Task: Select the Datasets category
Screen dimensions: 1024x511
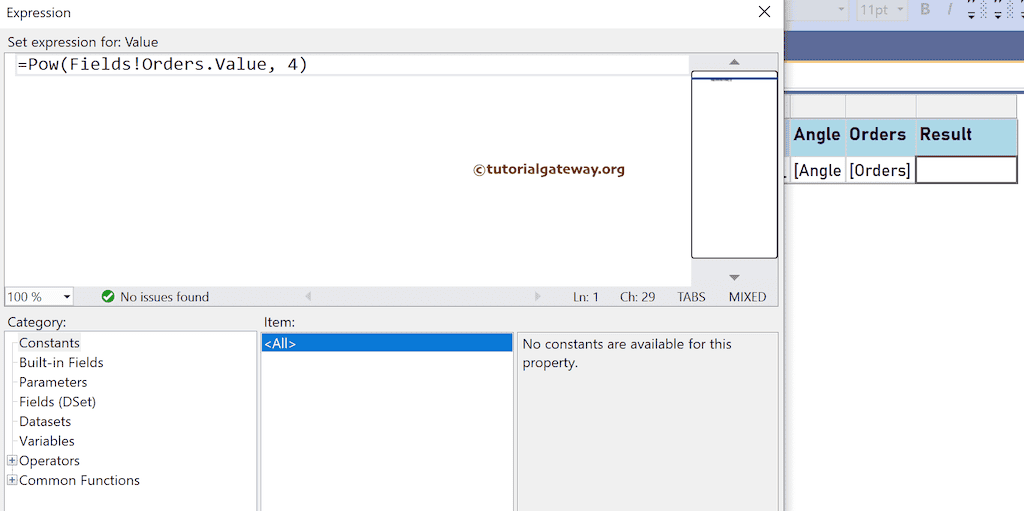Action: [45, 421]
